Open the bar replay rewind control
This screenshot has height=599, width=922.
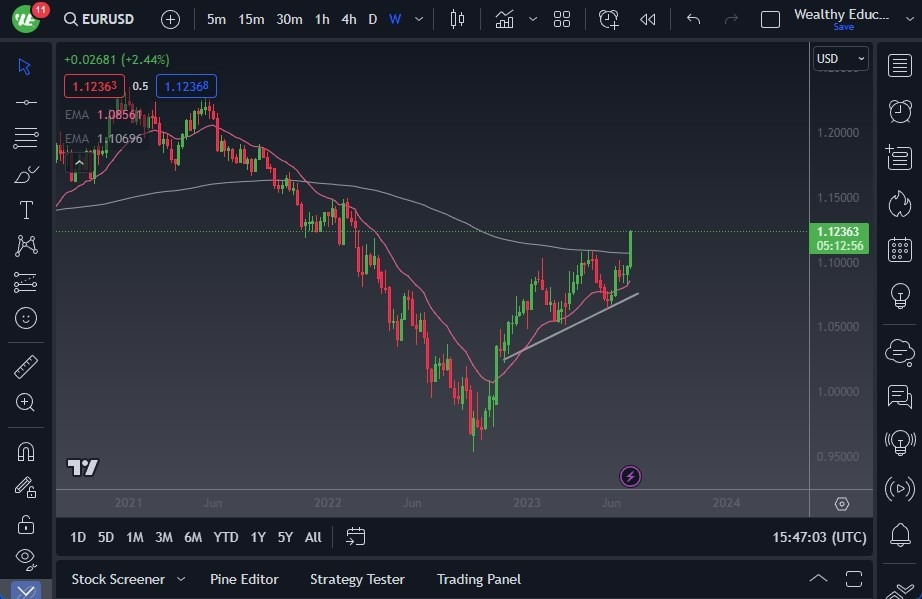point(647,18)
